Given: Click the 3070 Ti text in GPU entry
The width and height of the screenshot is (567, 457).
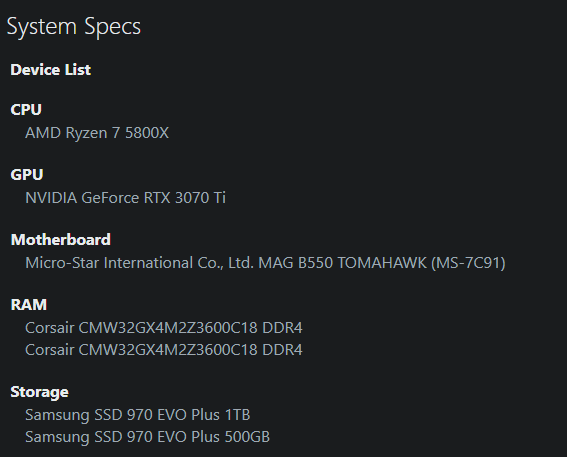Looking at the screenshot, I should (200, 198).
